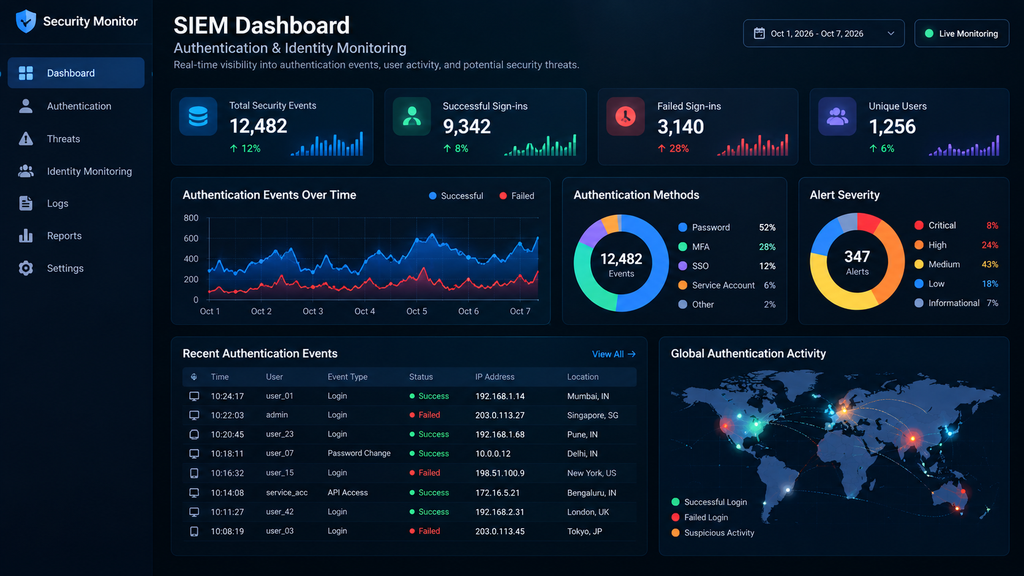The width and height of the screenshot is (1024, 576).
Task: Click user service_acc in events table
Action: pos(286,492)
